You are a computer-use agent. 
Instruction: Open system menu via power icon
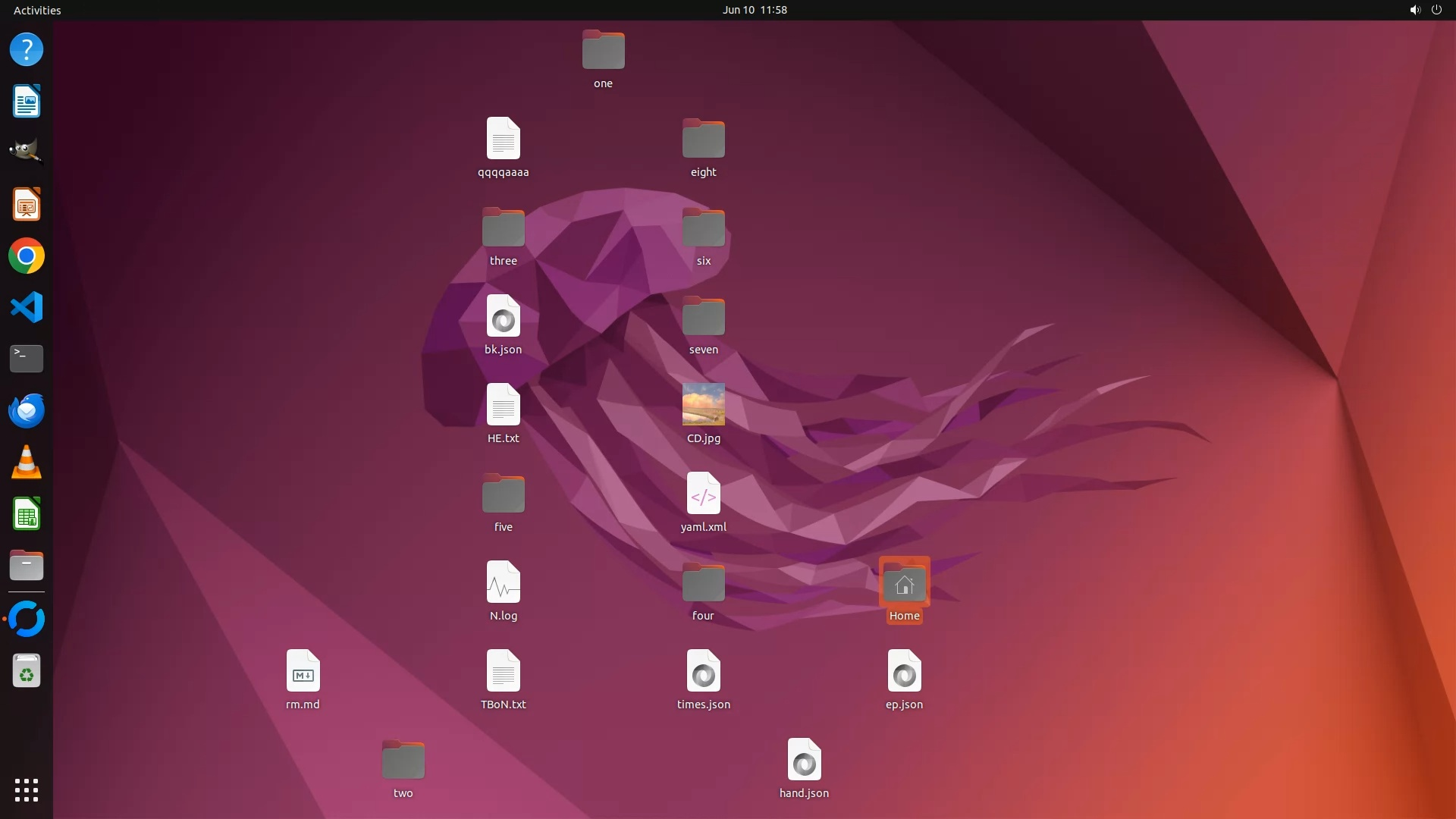(1436, 10)
